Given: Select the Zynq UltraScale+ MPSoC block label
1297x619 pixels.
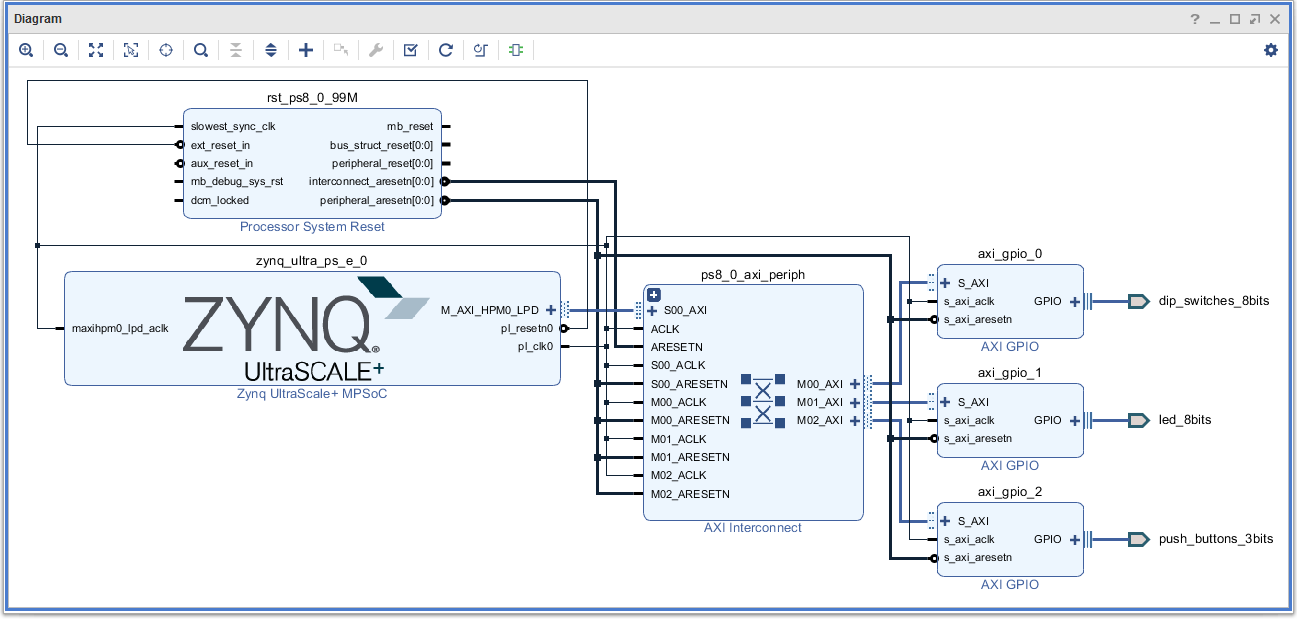Looking at the screenshot, I should click(x=311, y=393).
